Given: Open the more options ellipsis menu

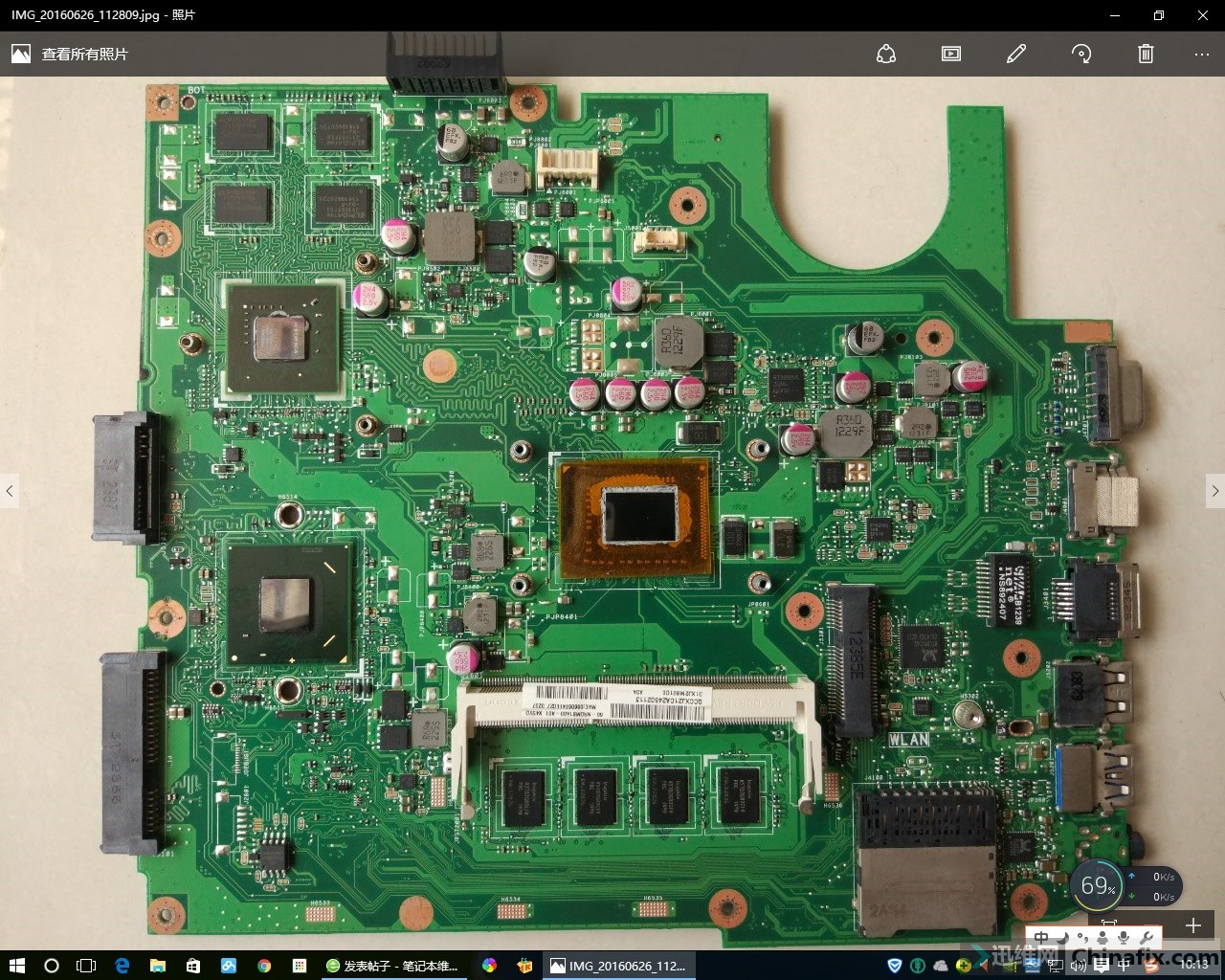Looking at the screenshot, I should (1203, 55).
